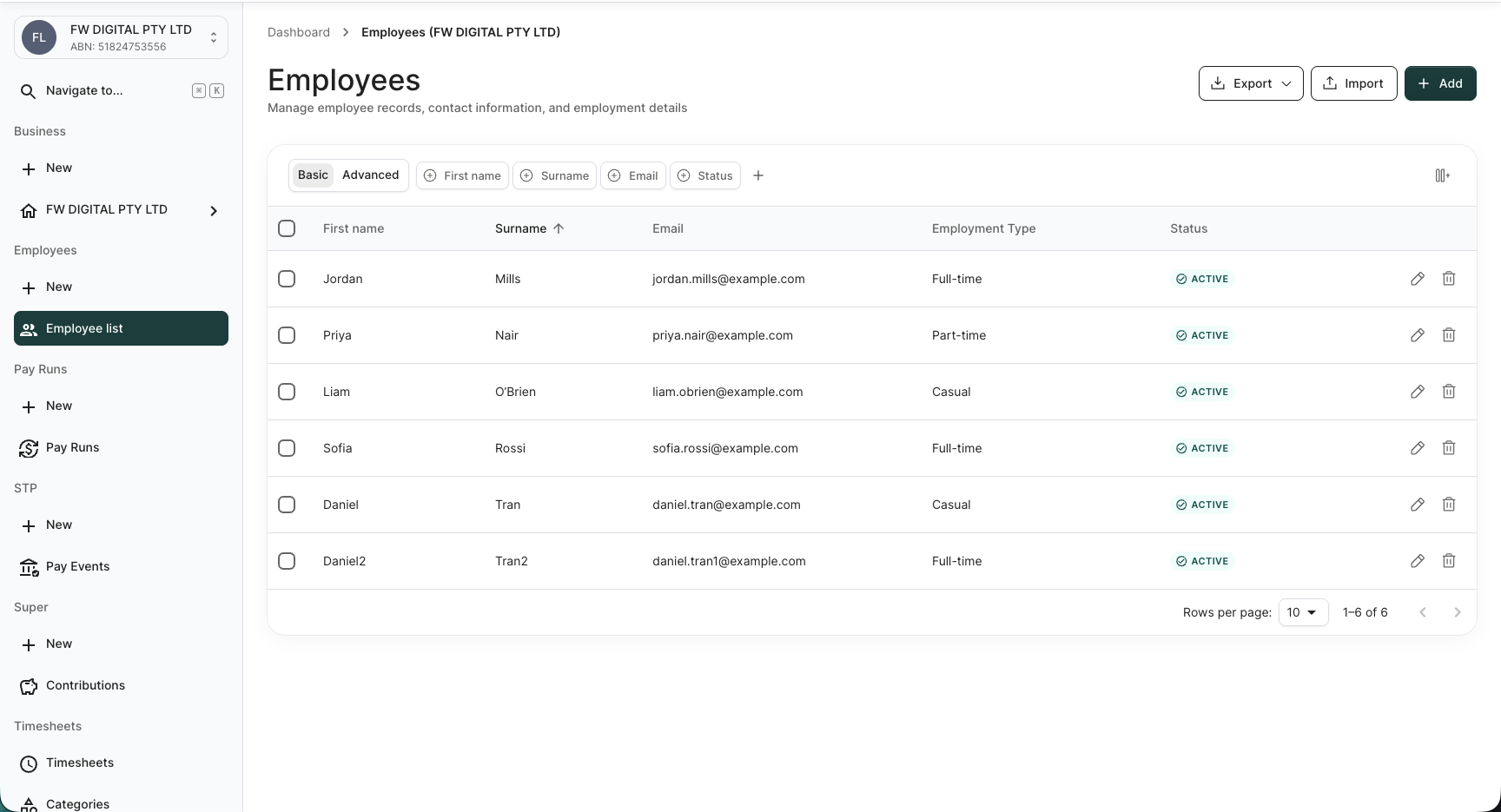The height and width of the screenshot is (812, 1501).
Task: Sort by Email column header
Action: (668, 228)
